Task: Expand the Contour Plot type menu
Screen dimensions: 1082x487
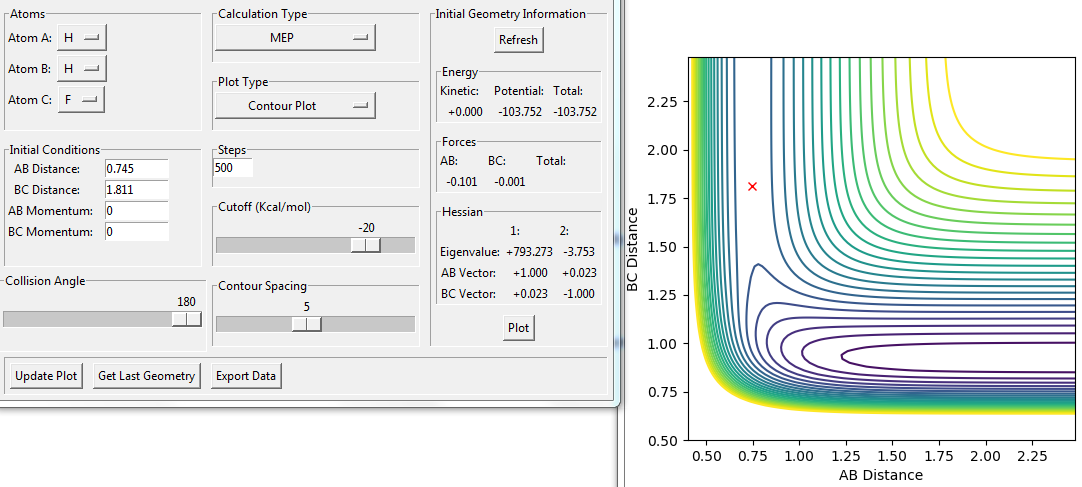Action: pyautogui.click(x=294, y=104)
